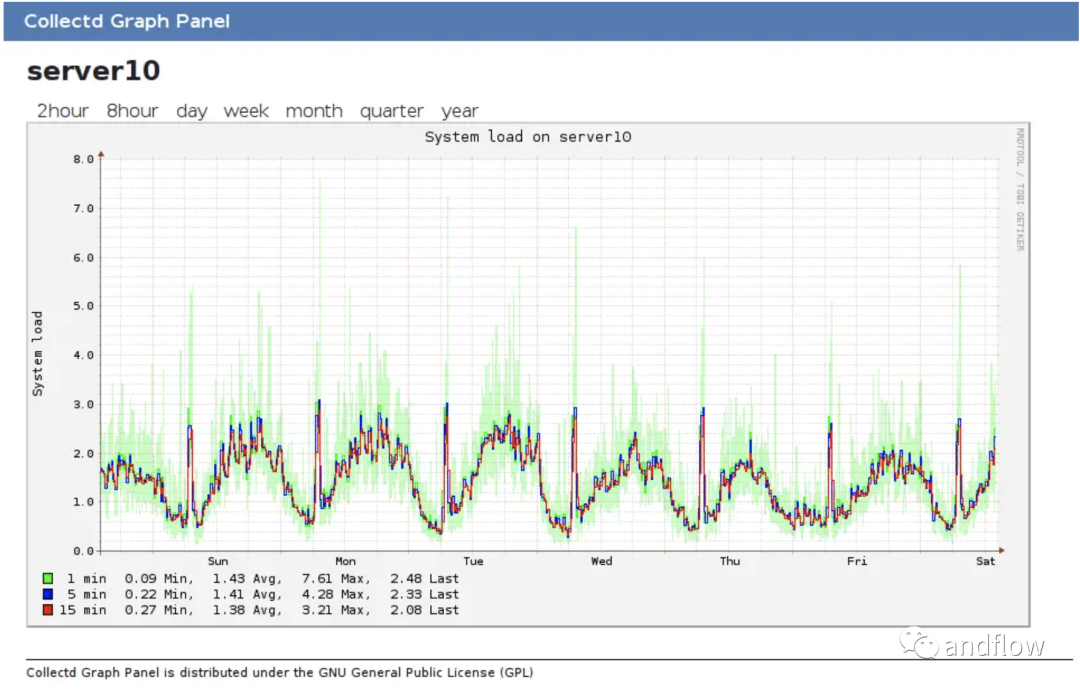Click the Wed label on the time axis
This screenshot has width=1080, height=691.
pos(601,561)
